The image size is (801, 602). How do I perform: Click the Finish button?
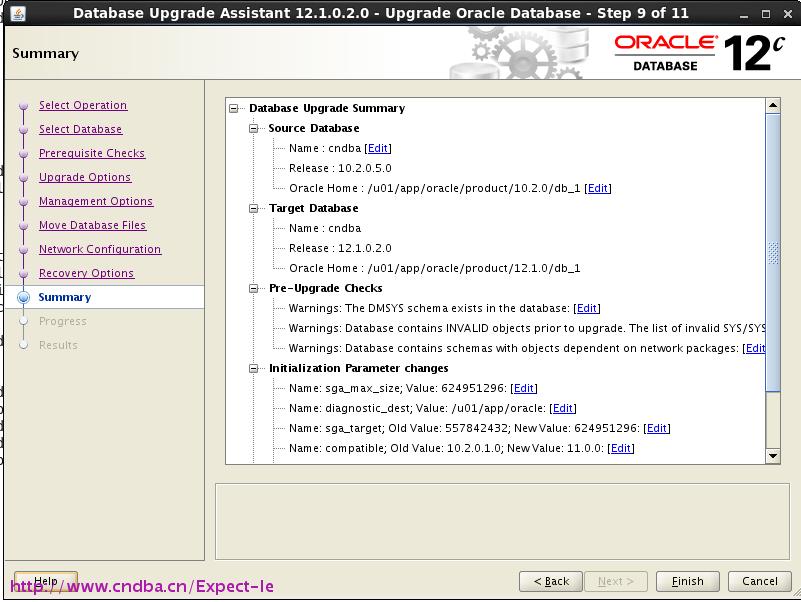(688, 581)
